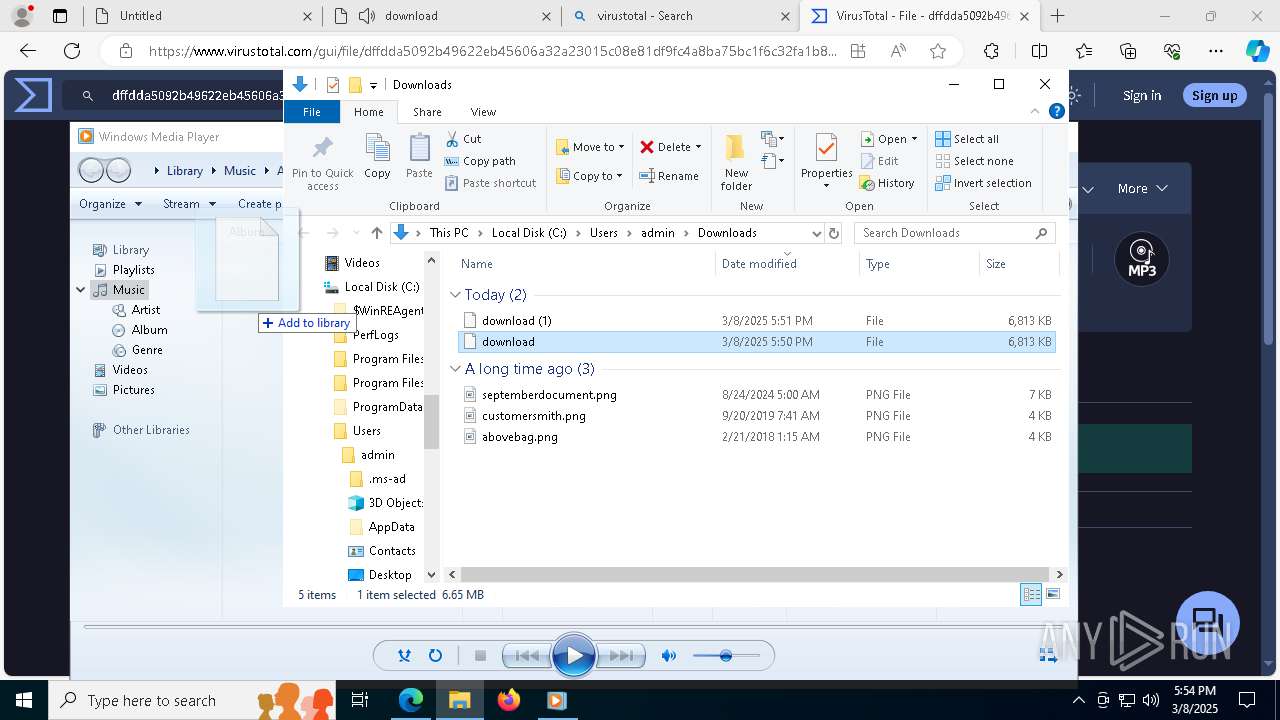
Task: Refresh the Downloads folder view
Action: (x=834, y=233)
